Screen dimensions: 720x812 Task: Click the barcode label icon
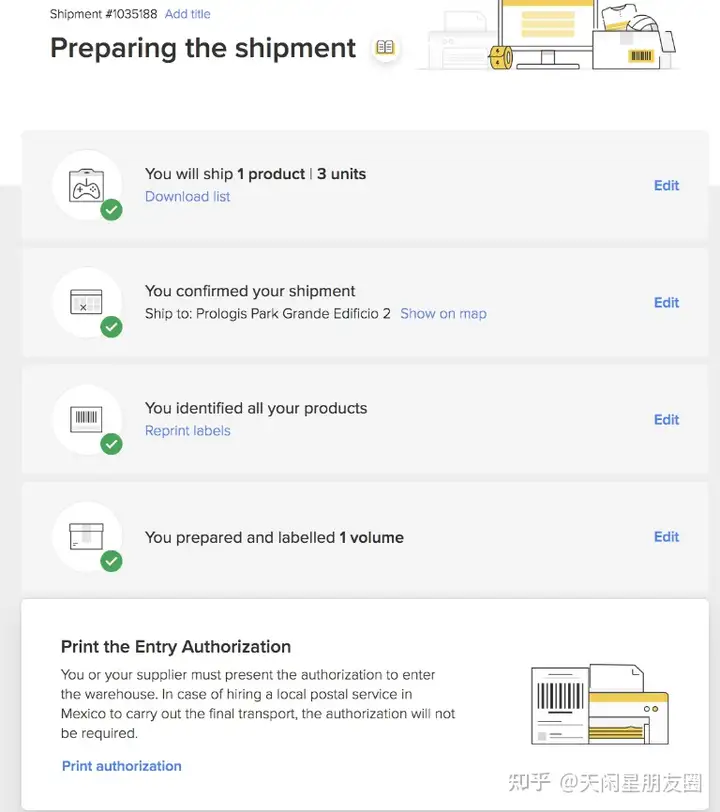[x=86, y=419]
